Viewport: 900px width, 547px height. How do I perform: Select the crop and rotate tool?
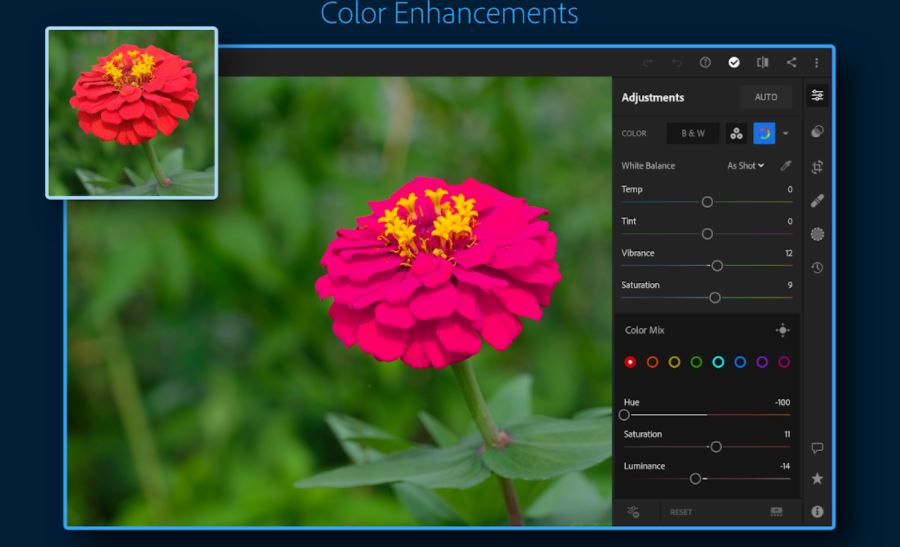click(817, 167)
